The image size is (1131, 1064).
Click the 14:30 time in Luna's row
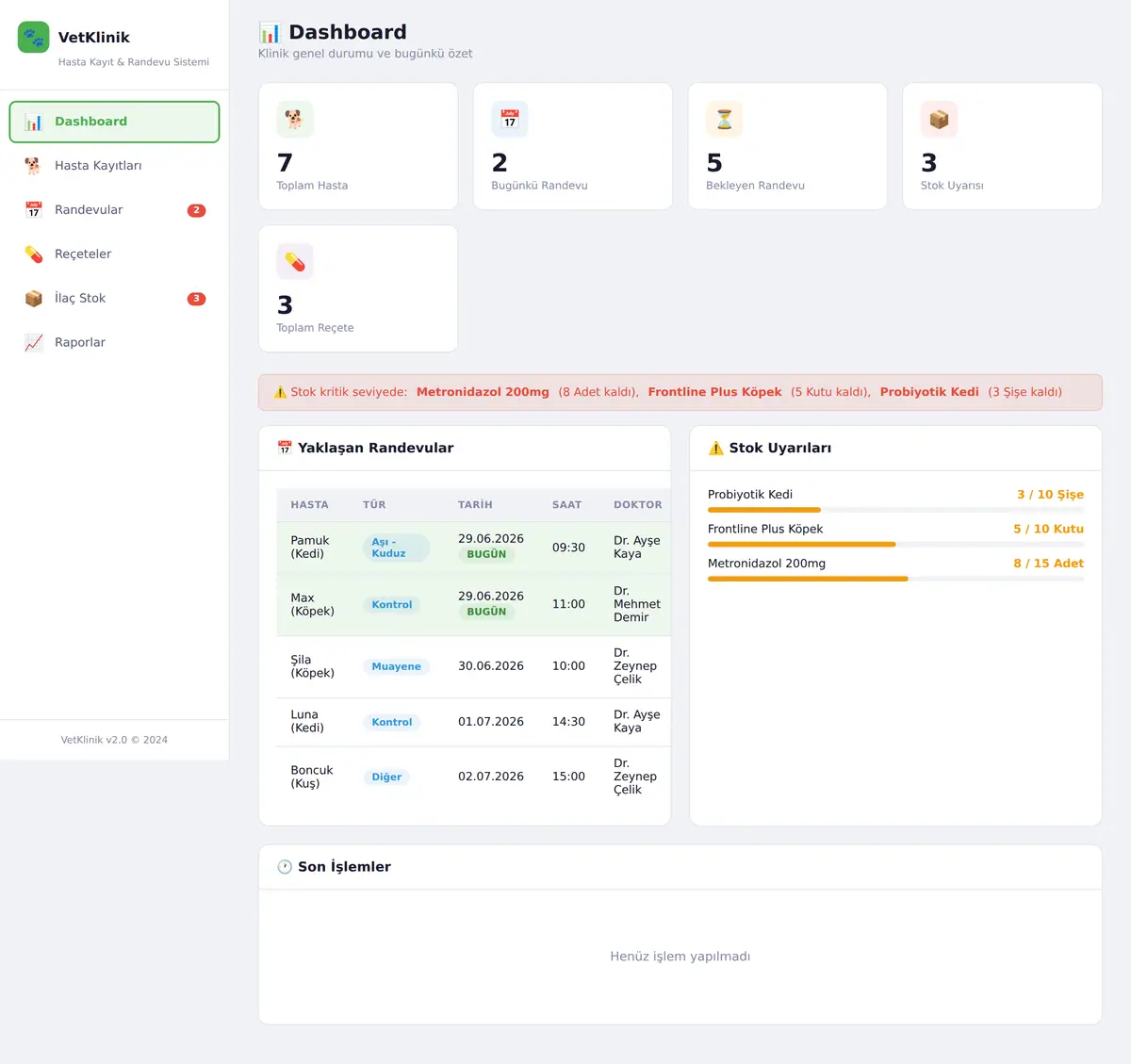[x=568, y=722]
